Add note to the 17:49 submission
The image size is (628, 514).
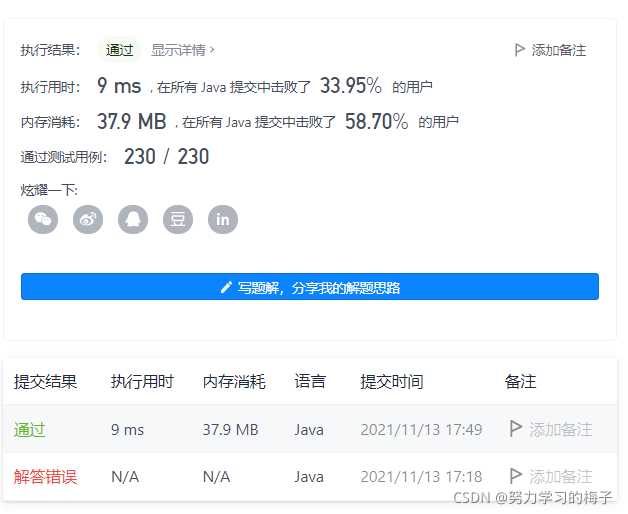[x=560, y=429]
